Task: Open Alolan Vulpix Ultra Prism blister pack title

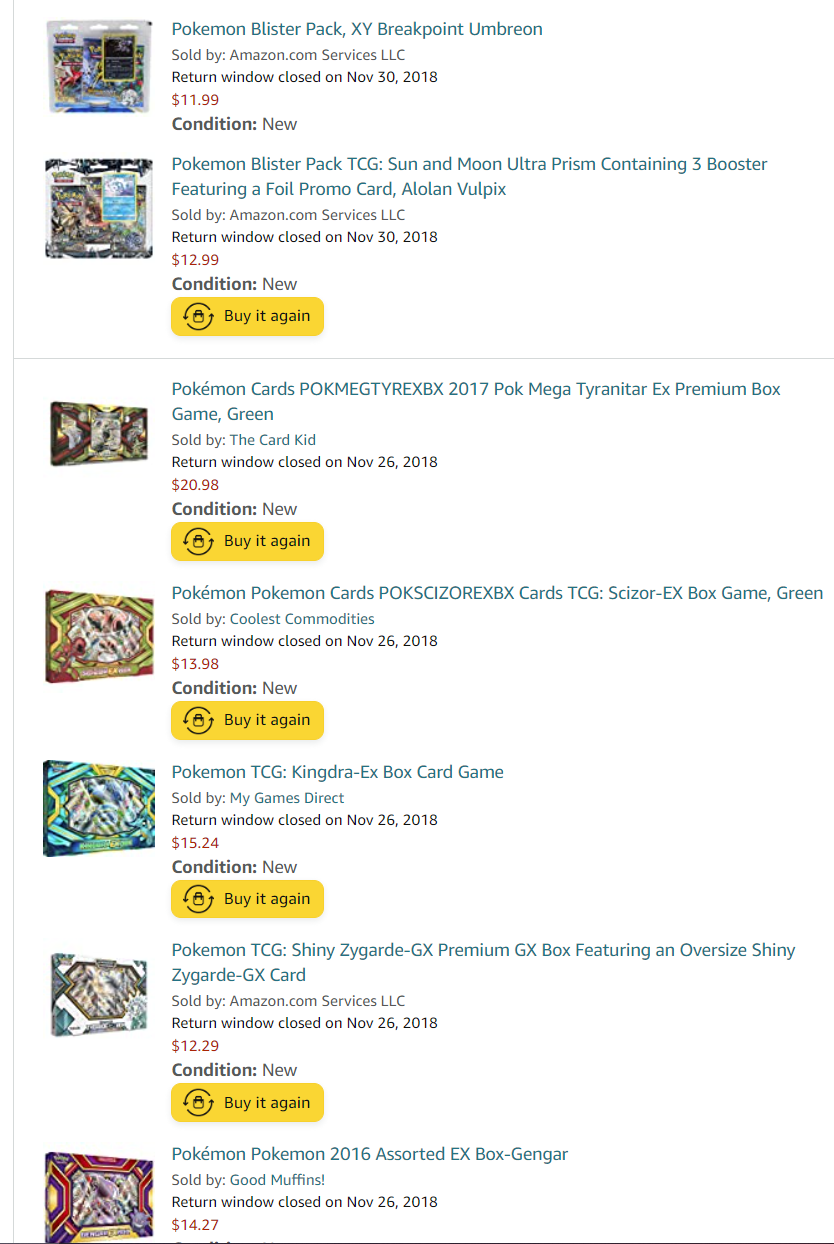Action: pos(469,176)
